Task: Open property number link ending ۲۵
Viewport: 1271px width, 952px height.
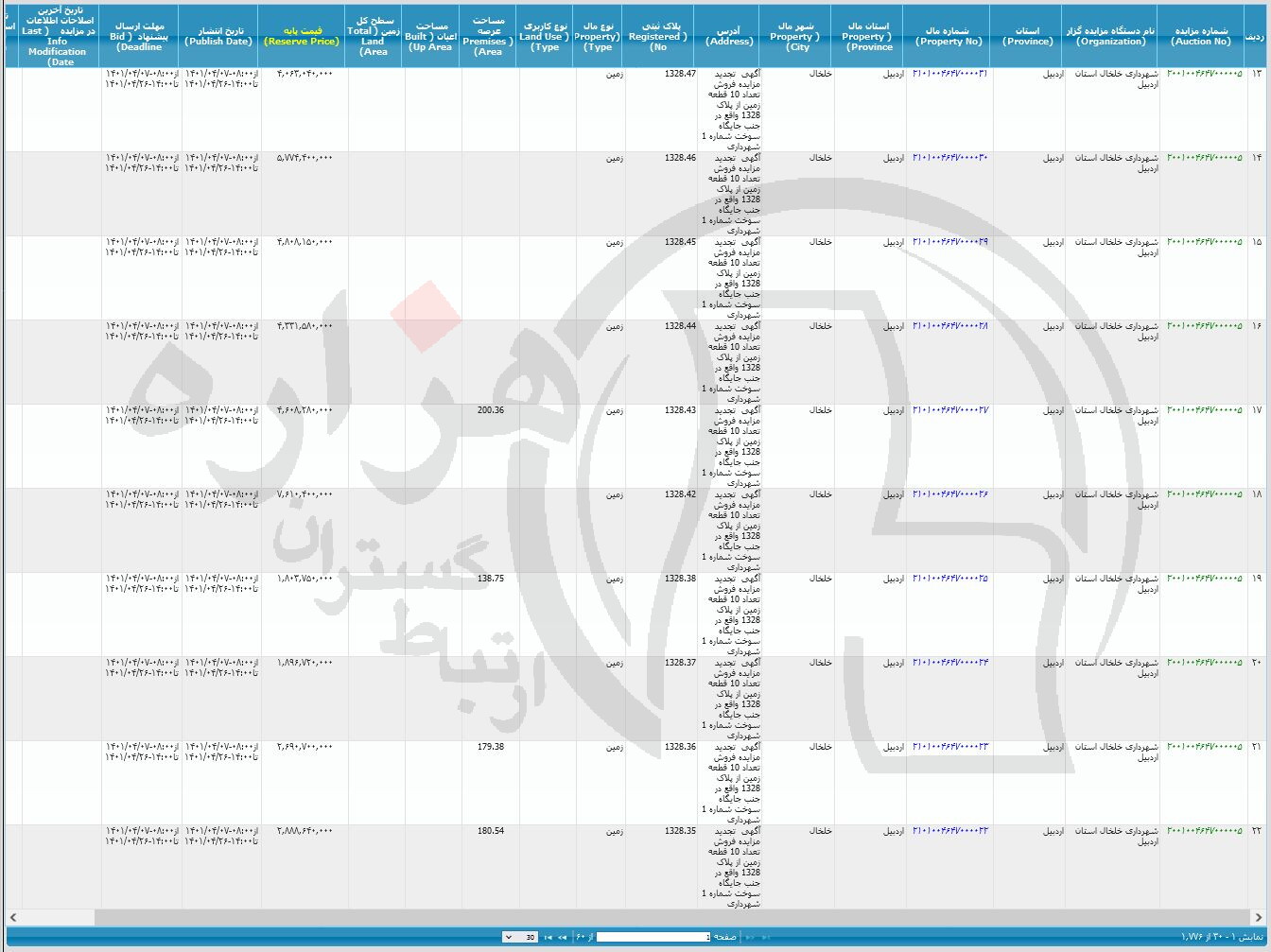Action: click(949, 579)
